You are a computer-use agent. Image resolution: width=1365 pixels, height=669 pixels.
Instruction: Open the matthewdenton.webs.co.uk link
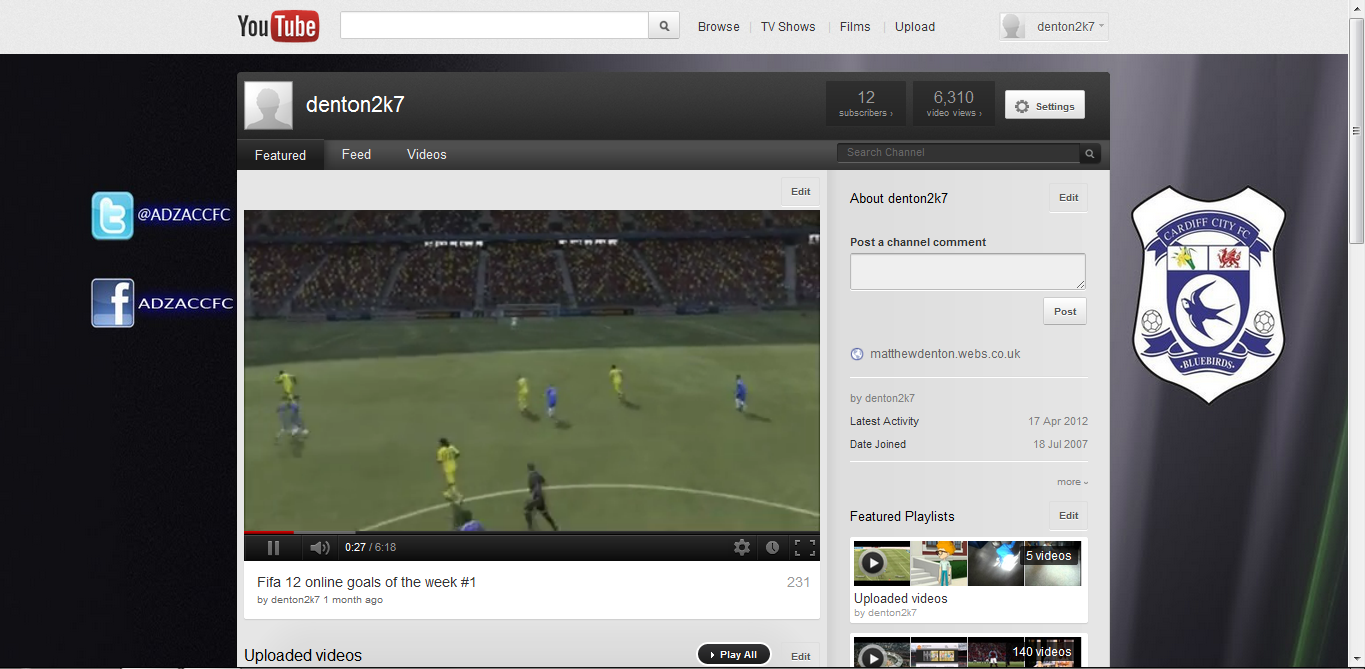(x=945, y=354)
